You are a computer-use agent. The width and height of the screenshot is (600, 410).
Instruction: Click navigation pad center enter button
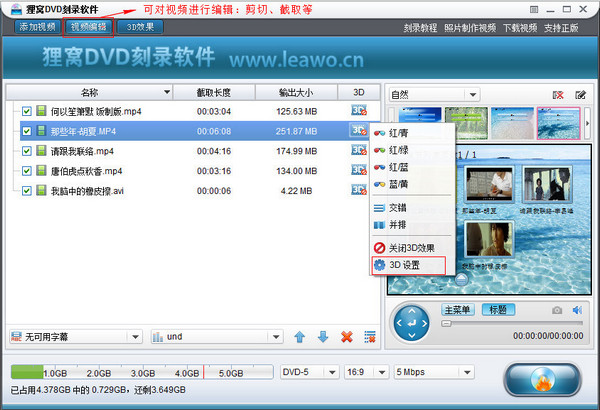(x=412, y=323)
